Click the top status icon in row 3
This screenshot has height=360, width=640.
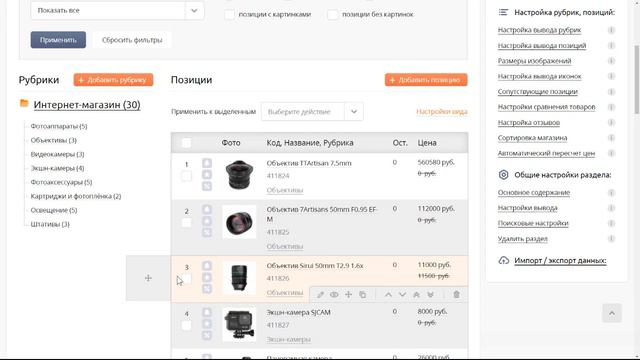coord(207,266)
